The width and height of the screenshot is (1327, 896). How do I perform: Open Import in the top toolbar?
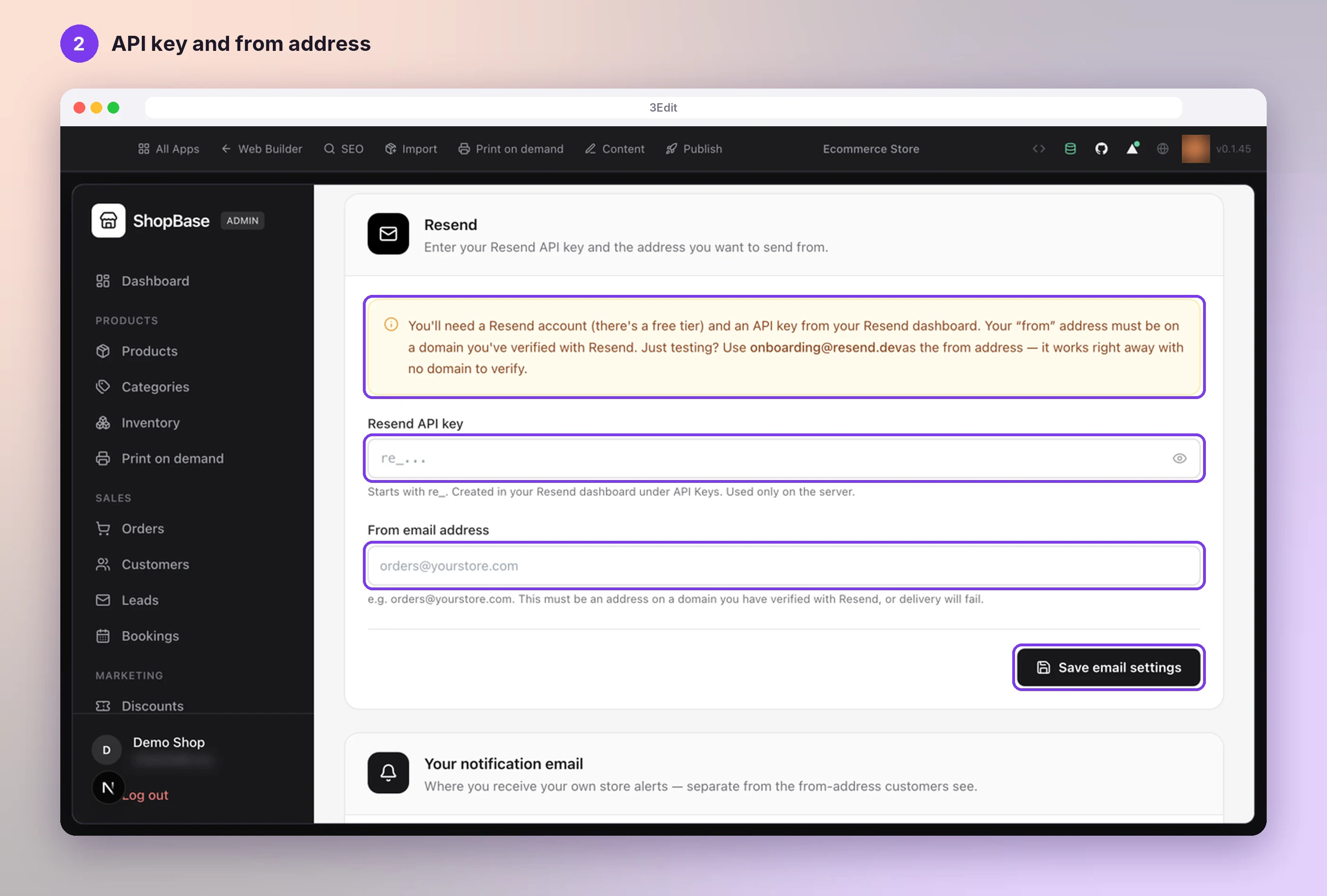click(410, 149)
